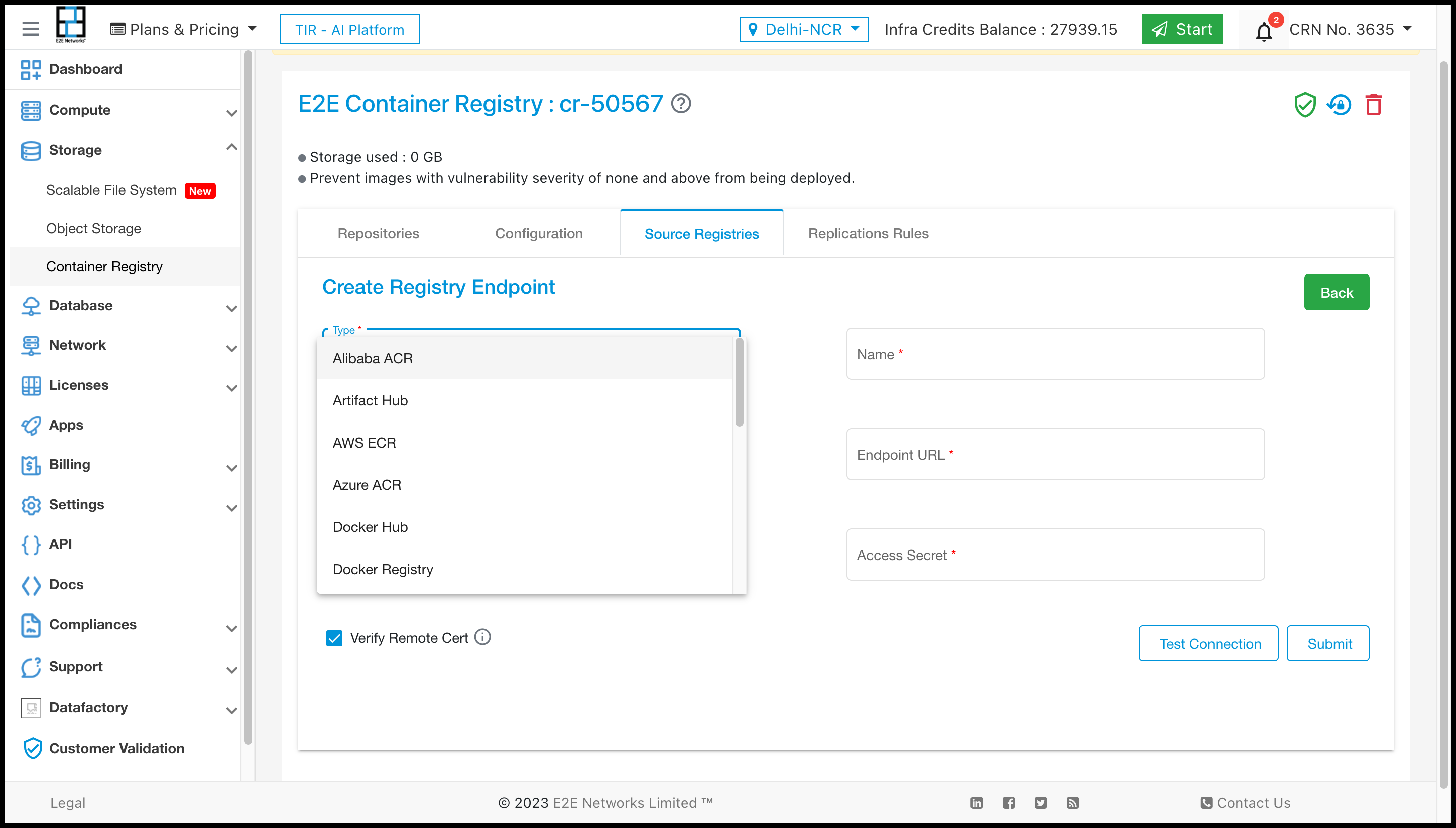Open the notifications bell icon
1456x828 pixels.
[x=1264, y=31]
